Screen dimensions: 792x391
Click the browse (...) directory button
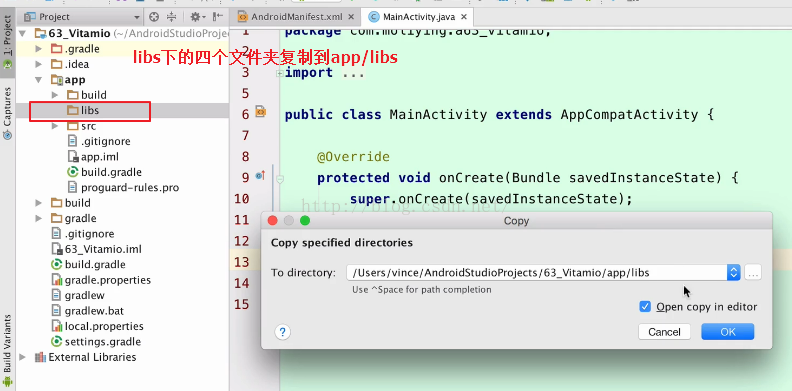click(753, 273)
